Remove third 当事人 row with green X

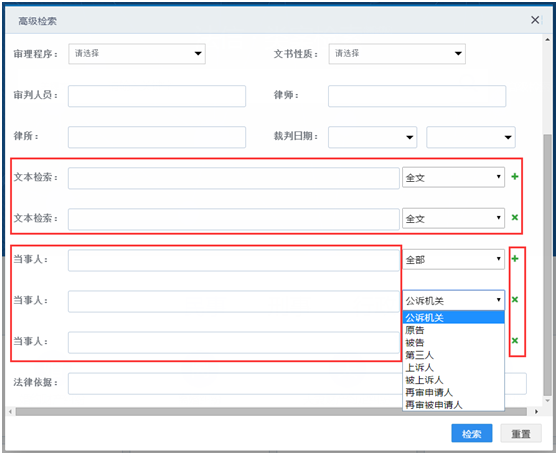515,340
